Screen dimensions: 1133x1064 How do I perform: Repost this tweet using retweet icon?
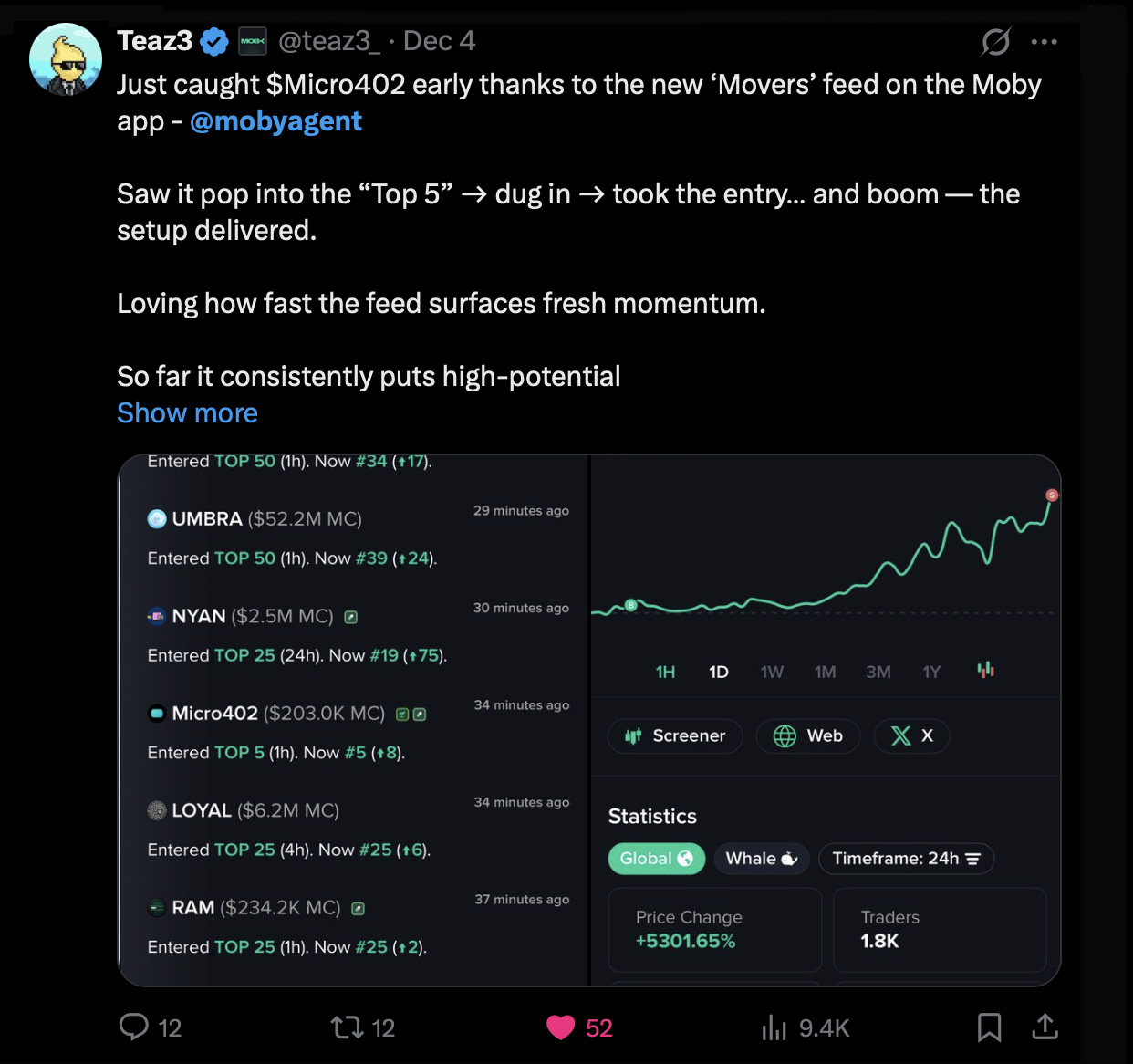click(347, 1027)
